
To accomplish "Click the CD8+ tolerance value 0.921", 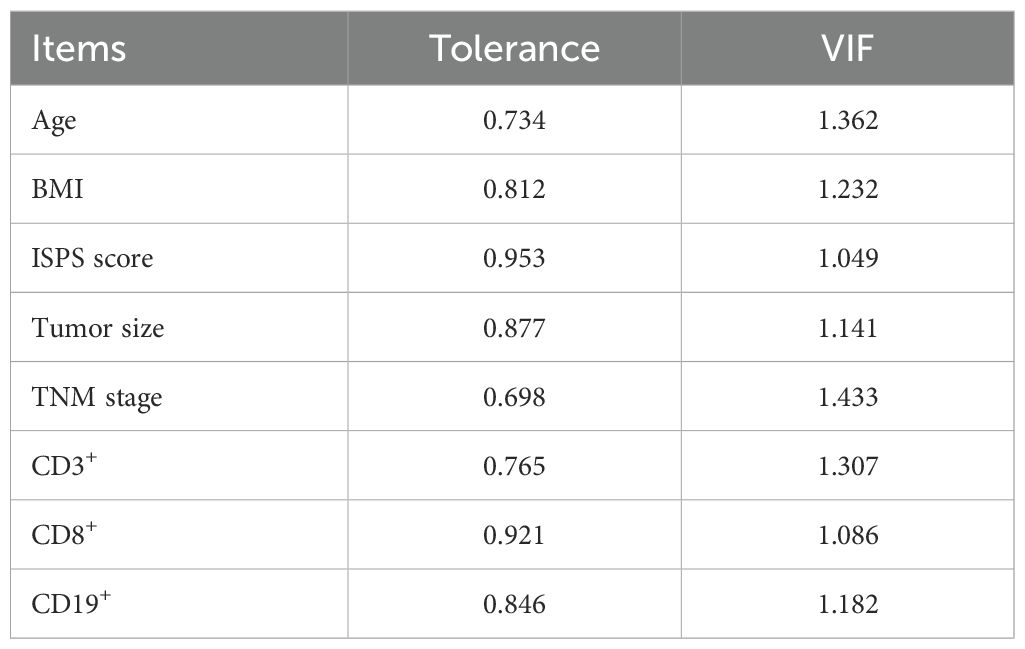I will 514,535.
